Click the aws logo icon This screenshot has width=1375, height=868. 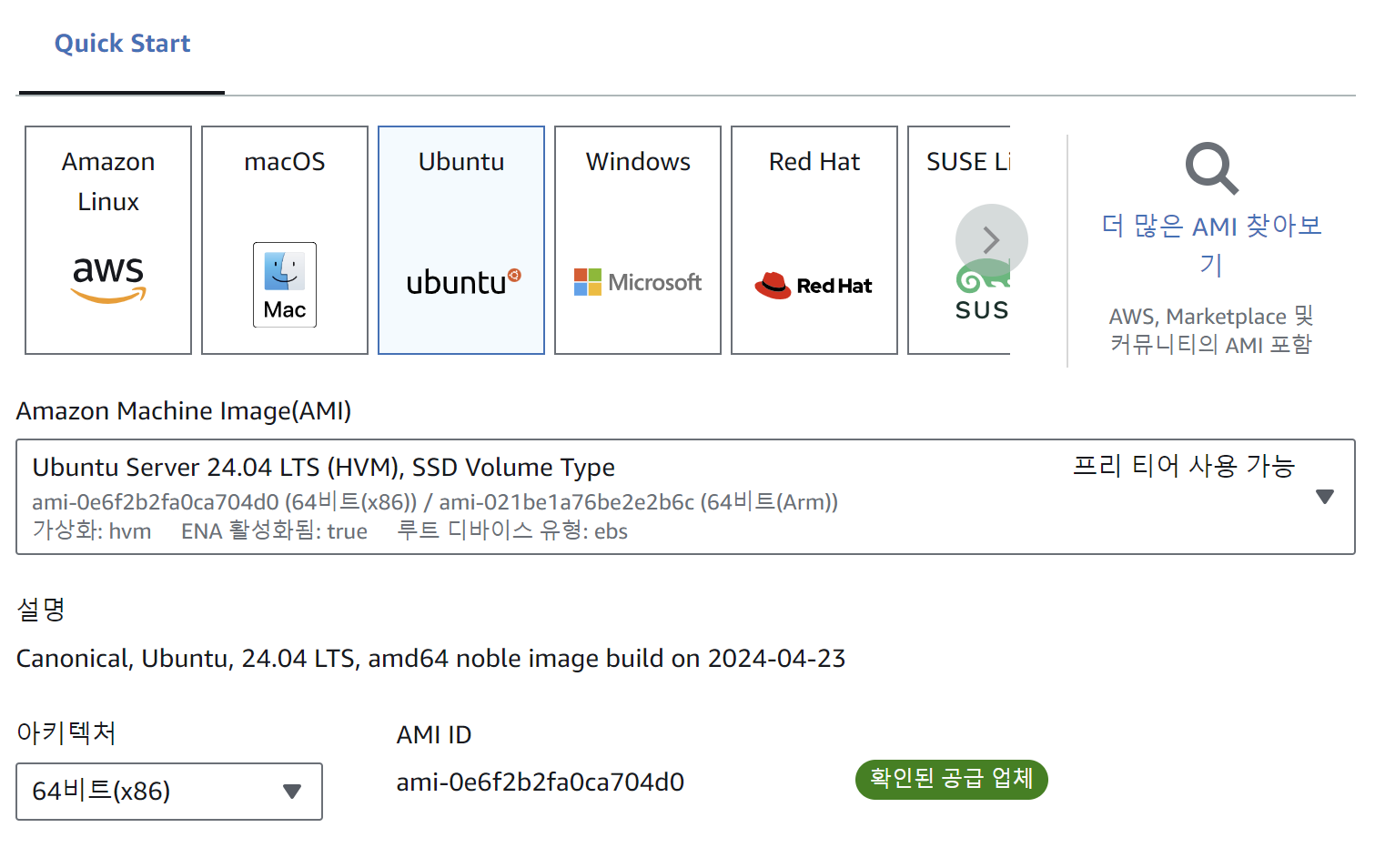coord(108,278)
